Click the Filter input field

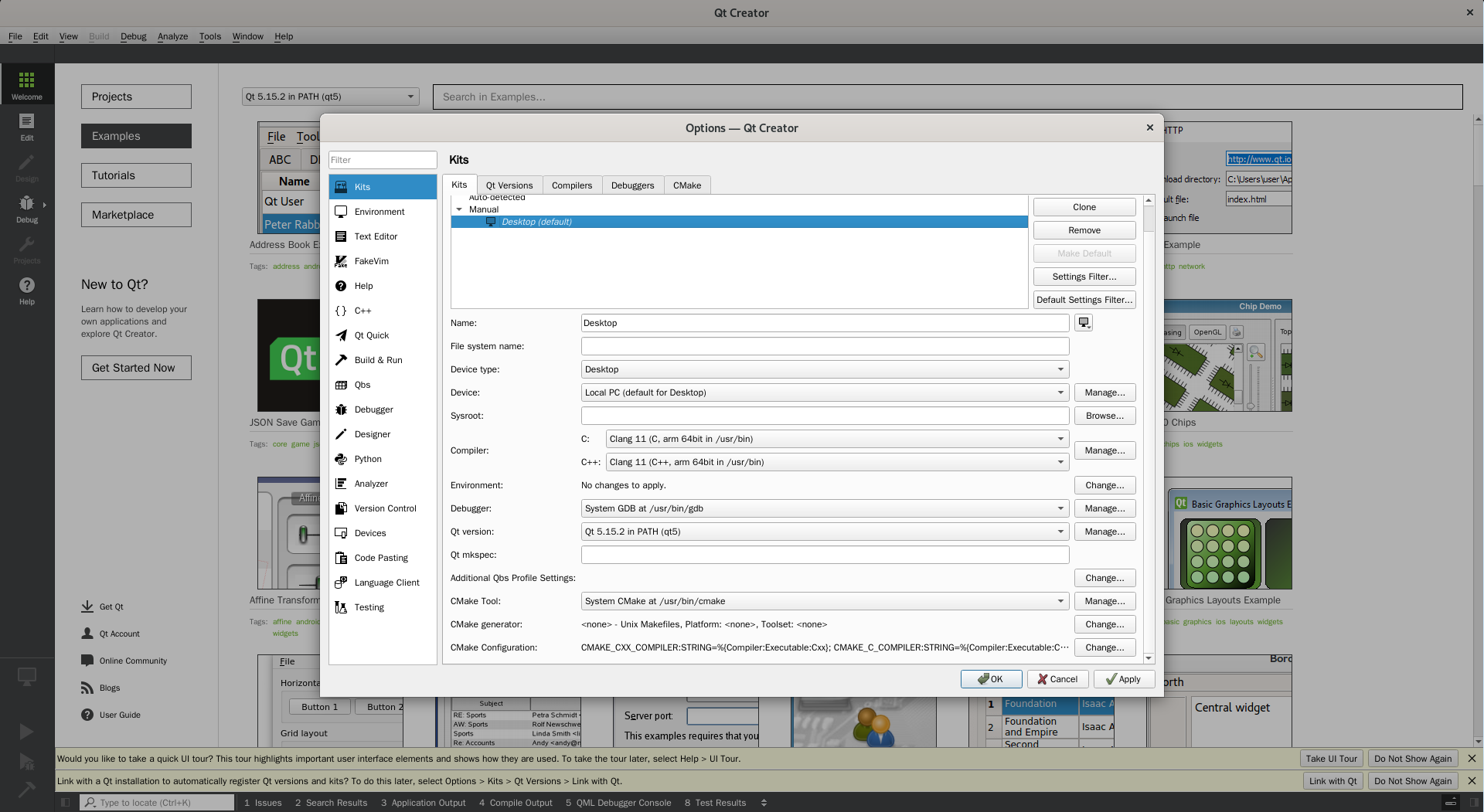click(x=383, y=160)
